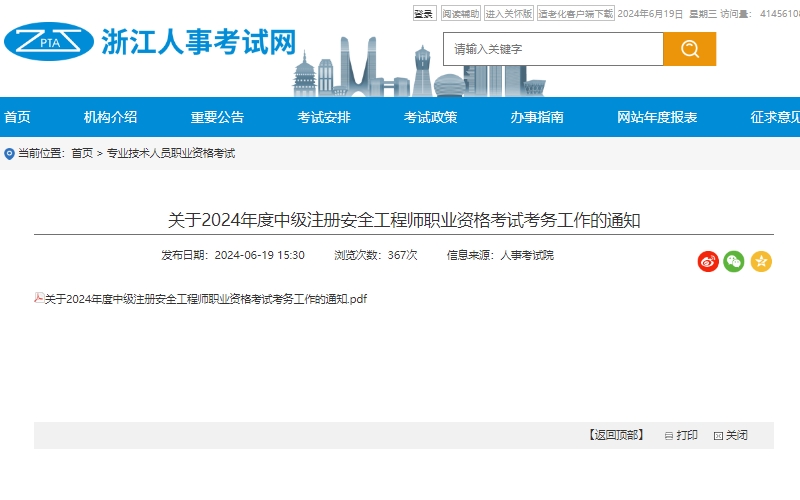This screenshot has height=500, width=800.
Task: Click 专业技术人员职业资格考试 breadcrumb link
Action: click(170, 153)
